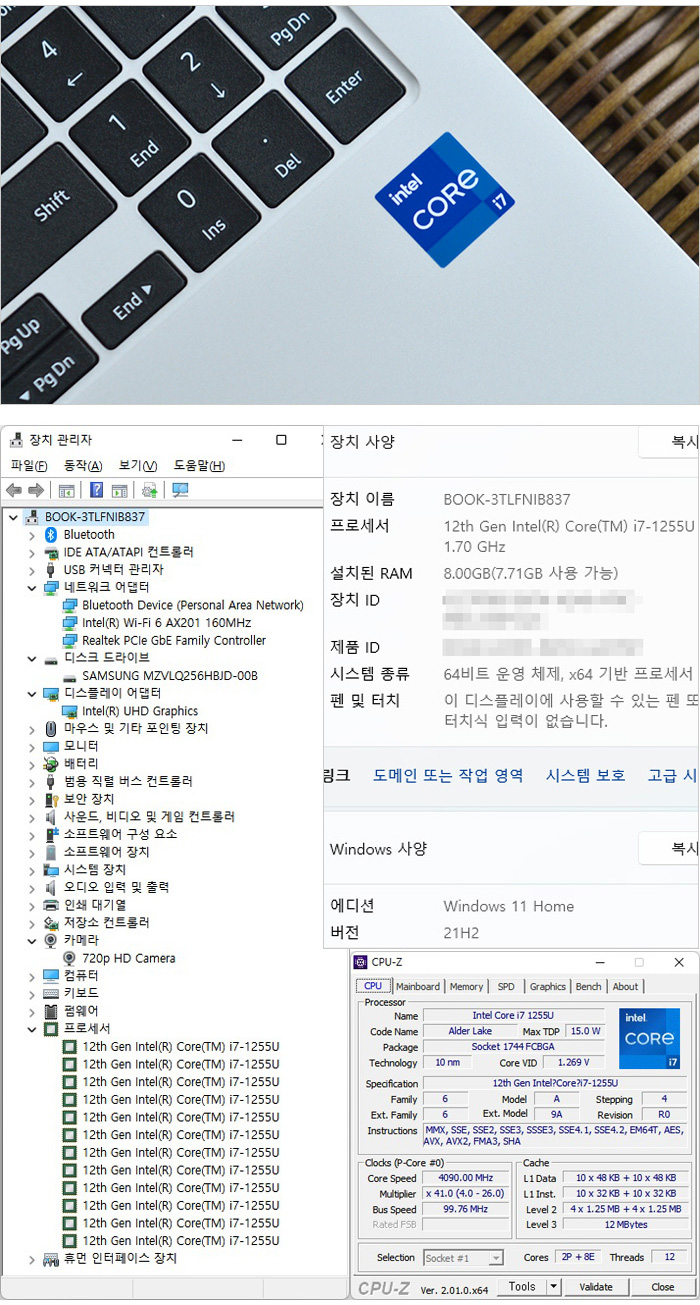Click the Forward arrow in Device Manager toolbar

pos(36,490)
